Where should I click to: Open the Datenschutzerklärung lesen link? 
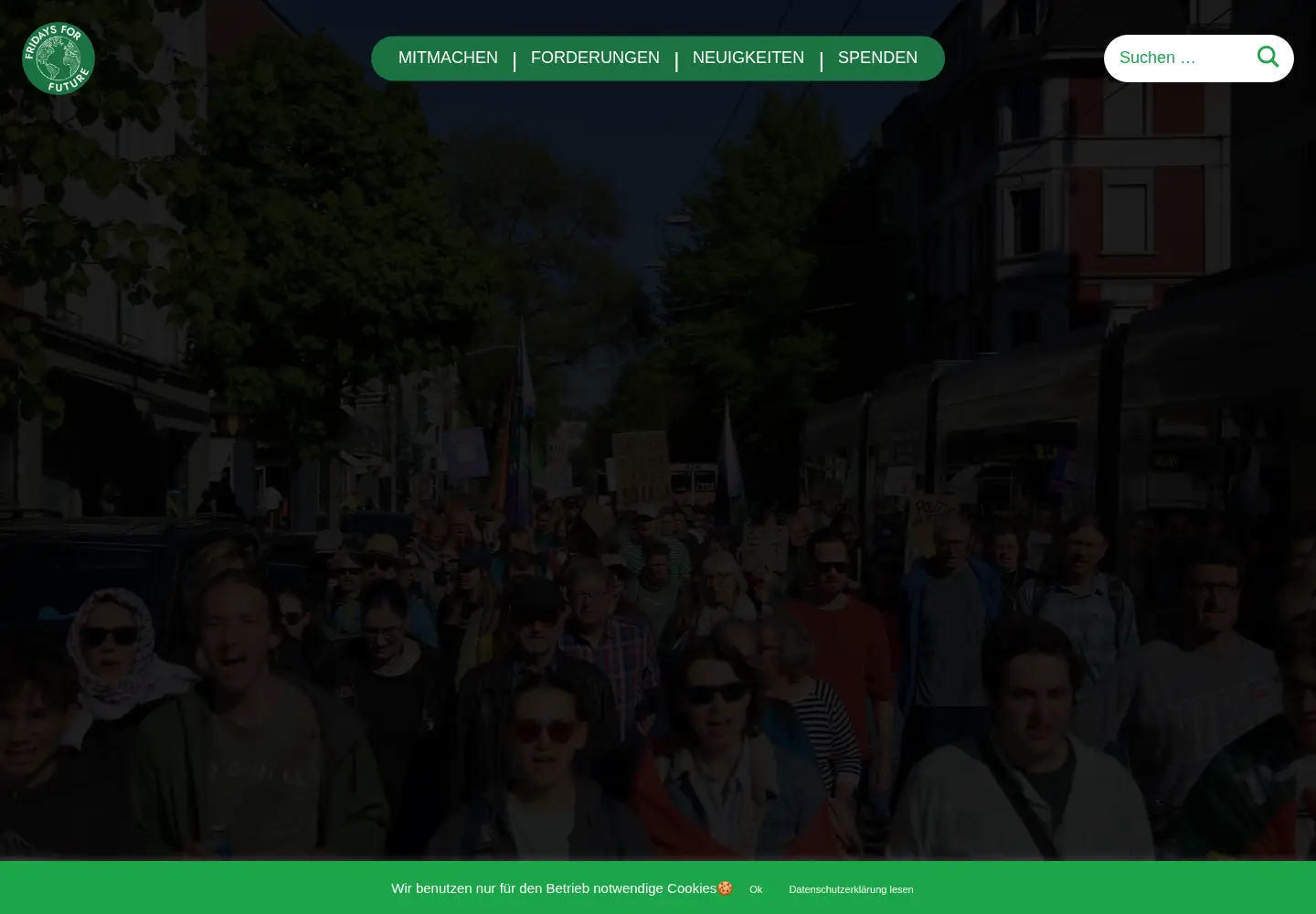(x=851, y=889)
